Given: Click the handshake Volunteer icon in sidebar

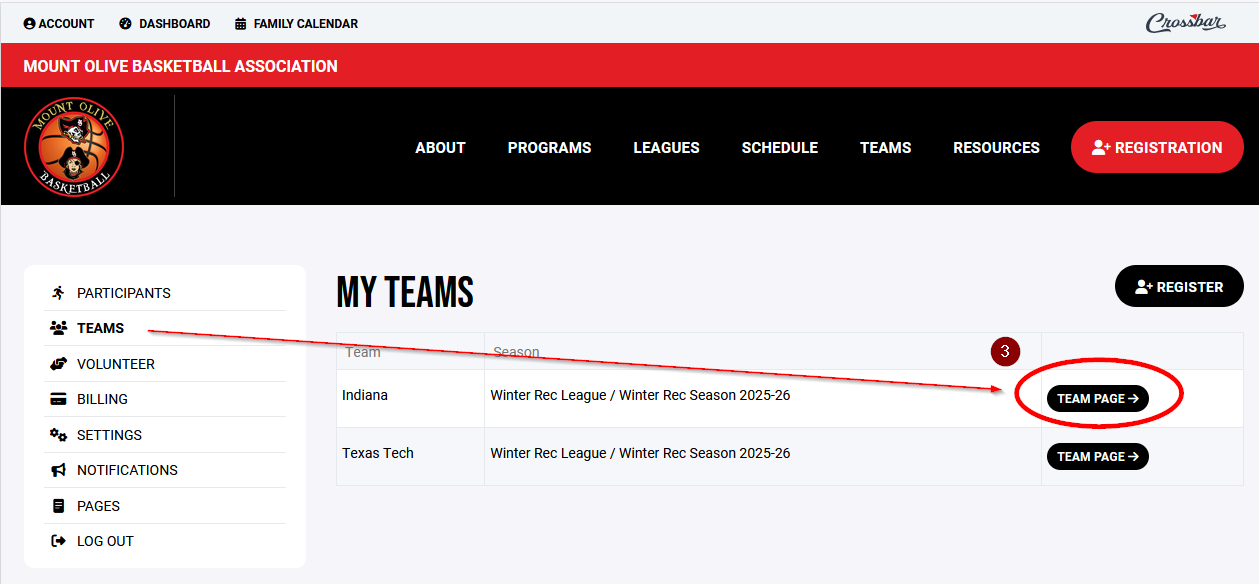Looking at the screenshot, I should coord(58,364).
